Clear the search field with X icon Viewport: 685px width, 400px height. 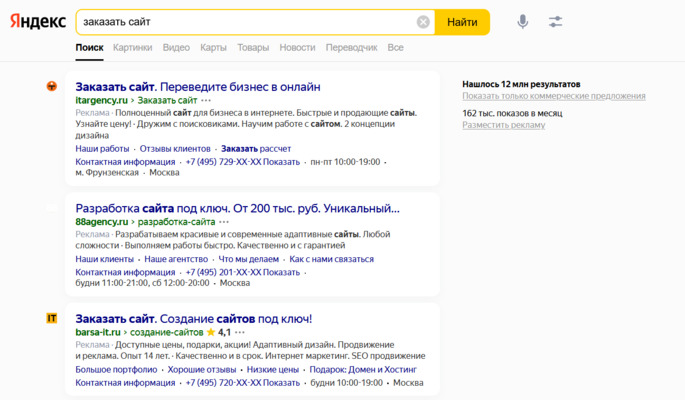[423, 22]
